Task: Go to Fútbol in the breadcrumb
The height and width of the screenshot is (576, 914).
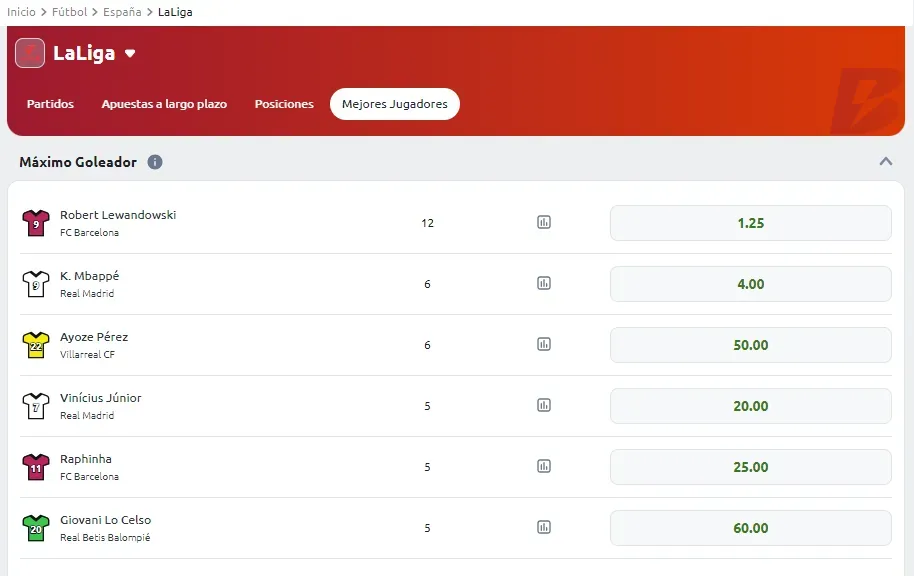Action: (69, 12)
